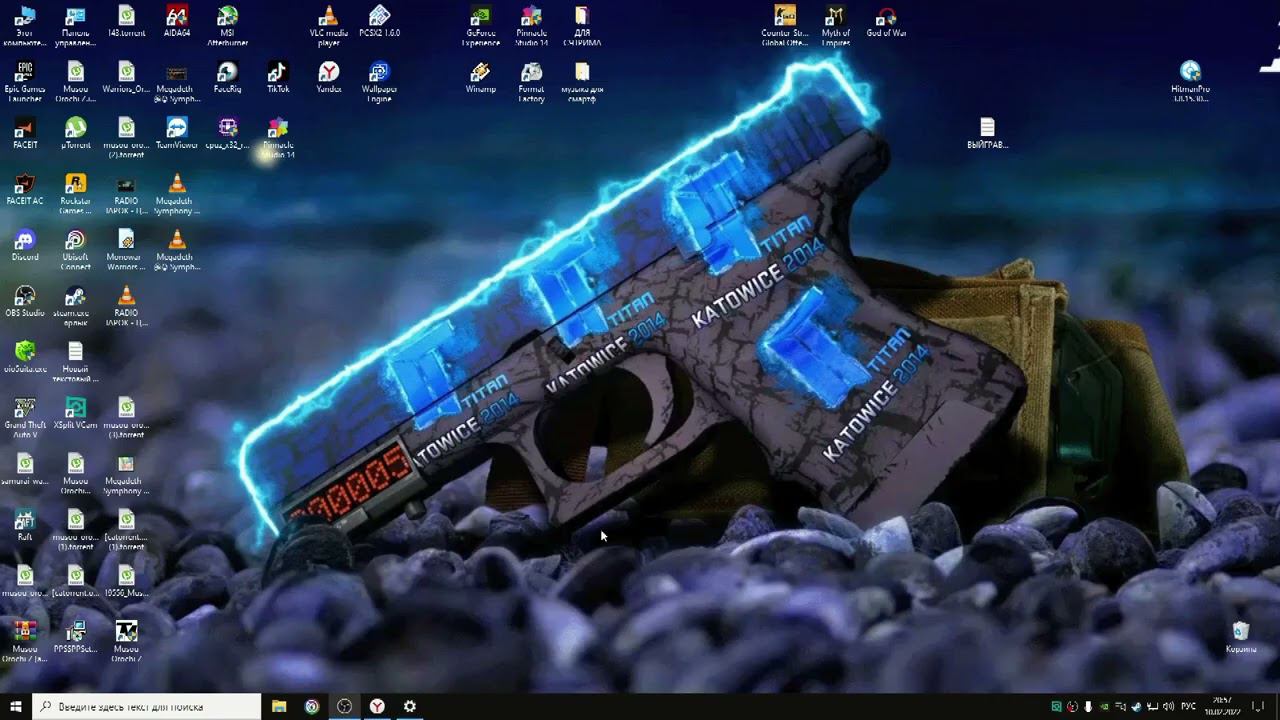Focus the taskbar search box

tap(147, 706)
